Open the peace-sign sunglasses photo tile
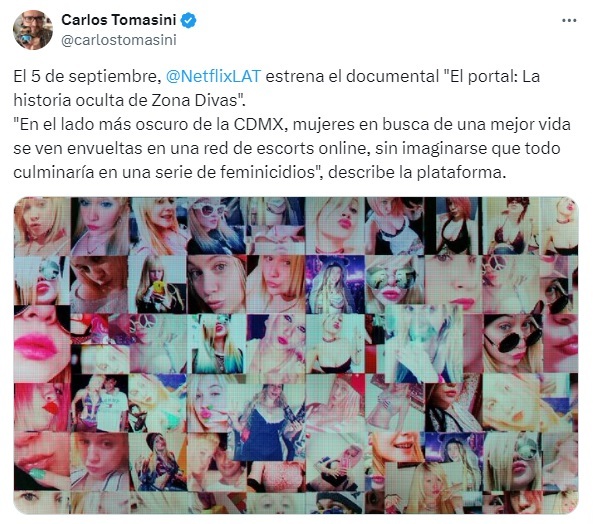This screenshot has height=524, width=593. click(511, 284)
